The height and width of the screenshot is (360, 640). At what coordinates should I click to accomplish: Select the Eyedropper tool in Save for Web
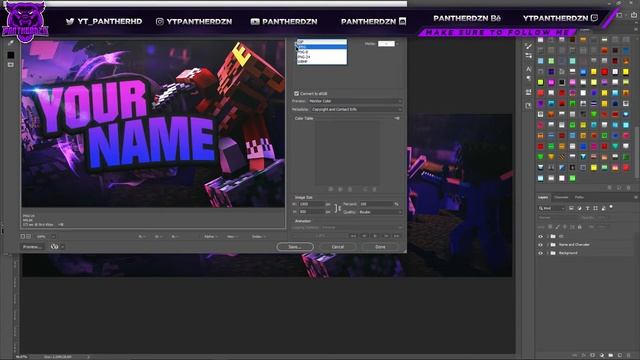(11, 43)
